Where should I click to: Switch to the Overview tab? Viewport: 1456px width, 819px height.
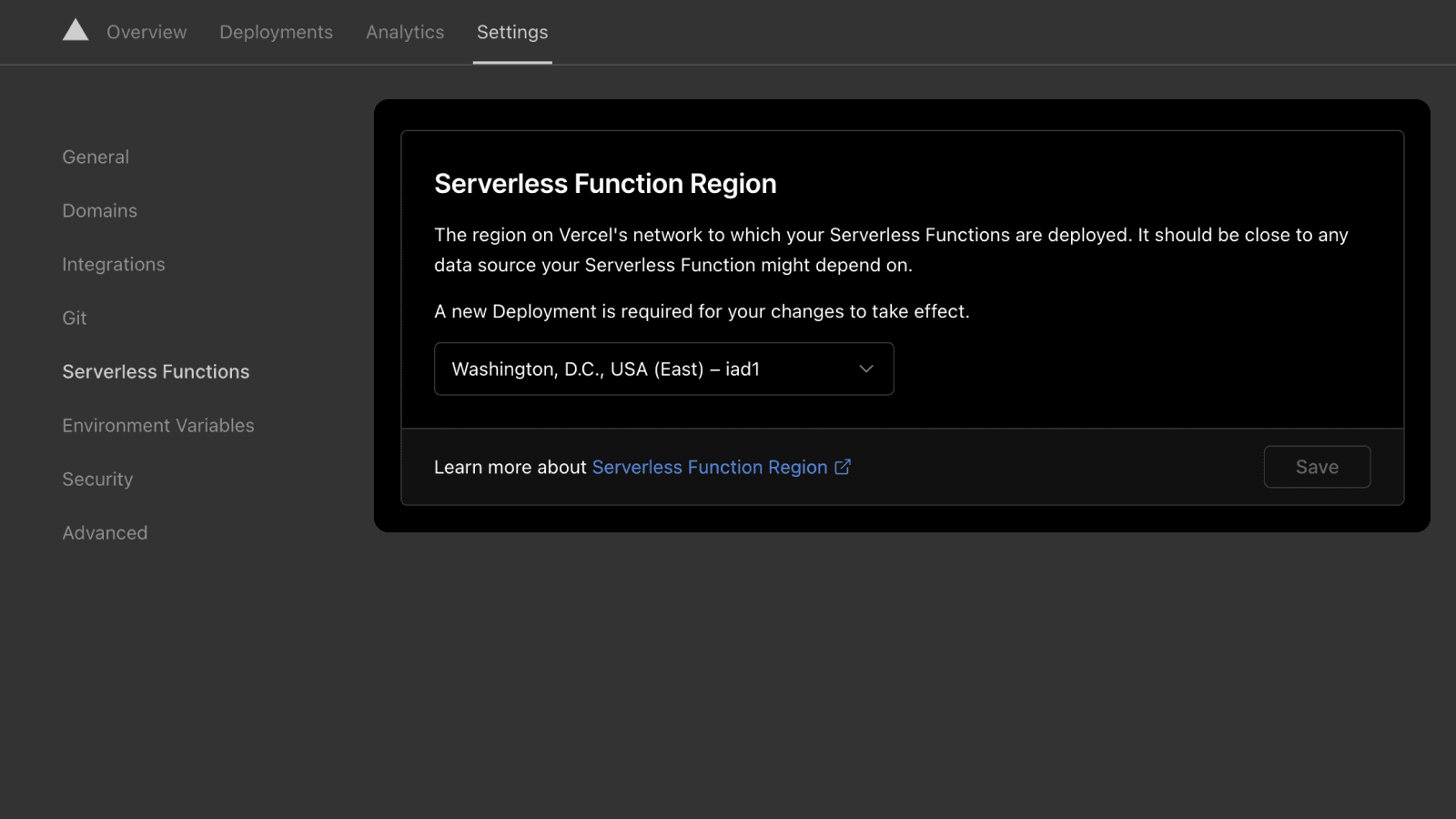click(147, 32)
